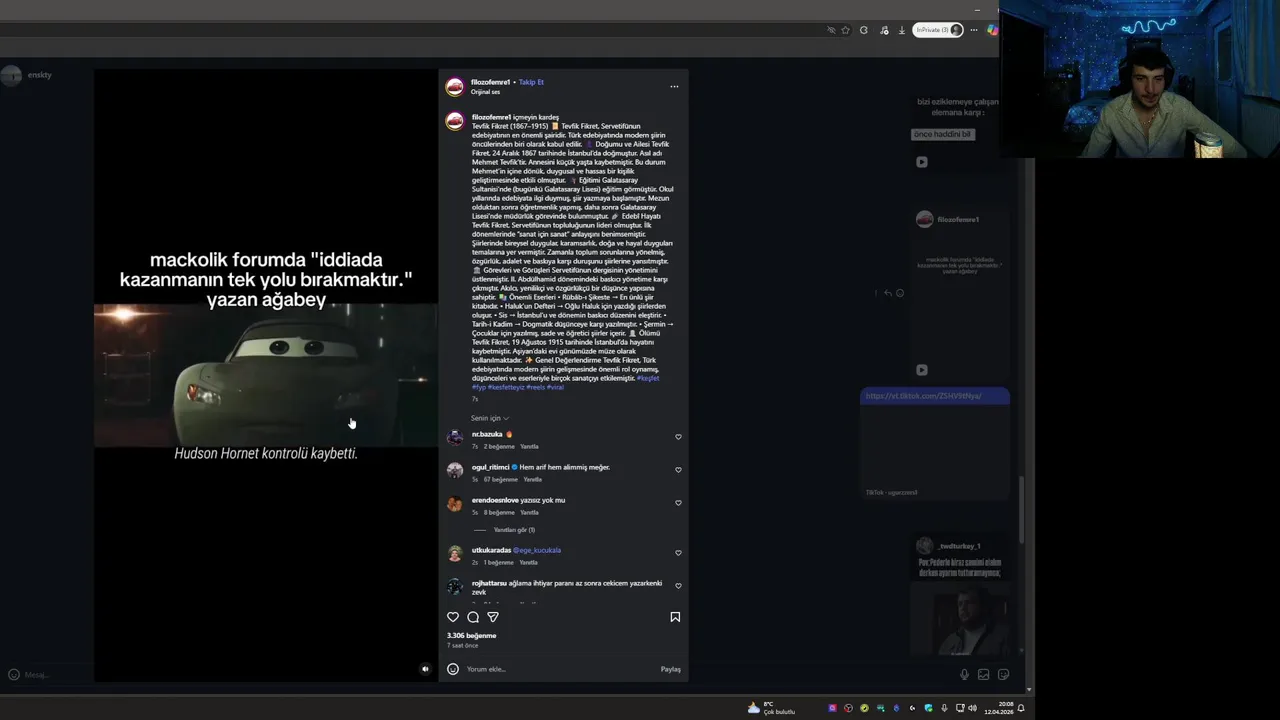Screen dimensions: 1280x720
Task: Open the Orijinal ses audio link
Action: point(485,92)
